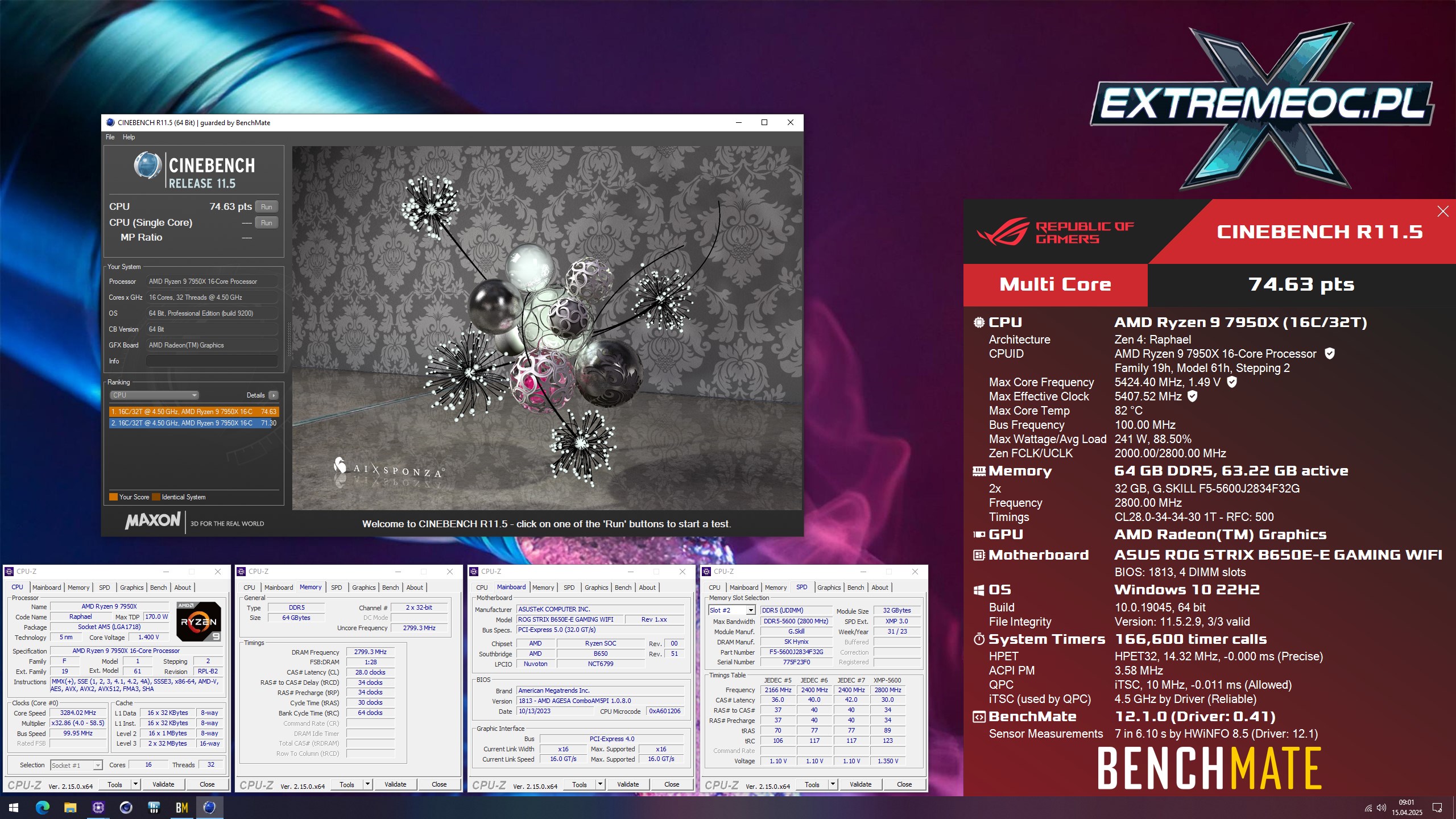Click the ROG STRIX B650E-E GAMING WIFI model field
Viewport: 1456px width, 819px height.
(570, 619)
